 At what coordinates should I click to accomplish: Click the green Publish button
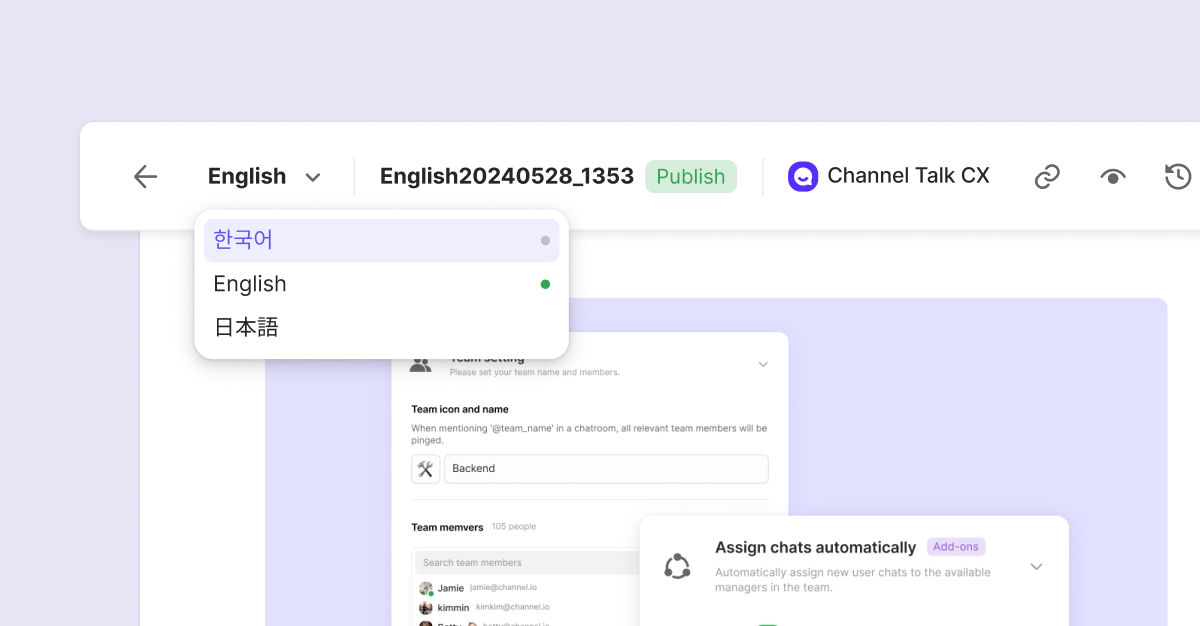pos(691,177)
